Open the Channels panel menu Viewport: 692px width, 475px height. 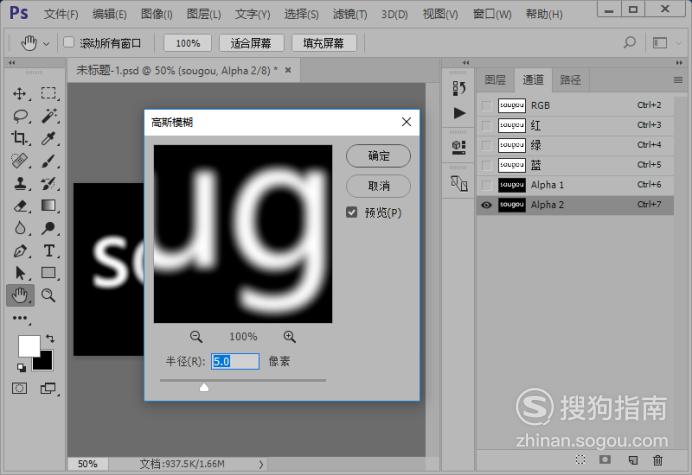pyautogui.click(x=678, y=80)
